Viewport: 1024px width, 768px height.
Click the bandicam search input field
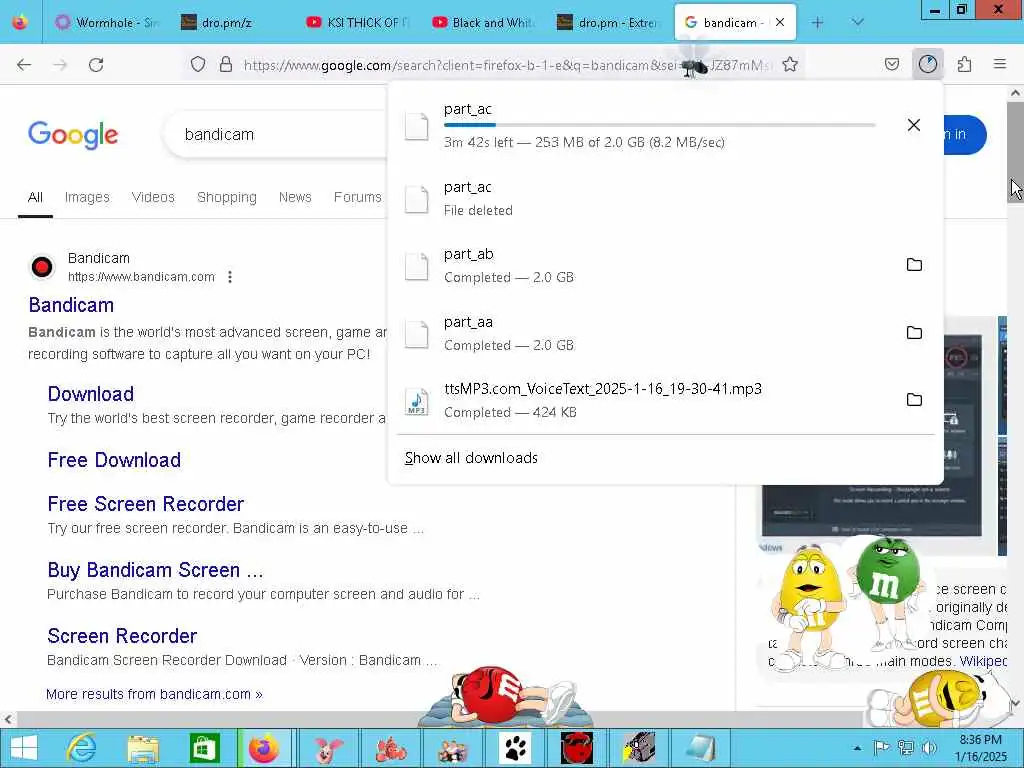coord(274,135)
